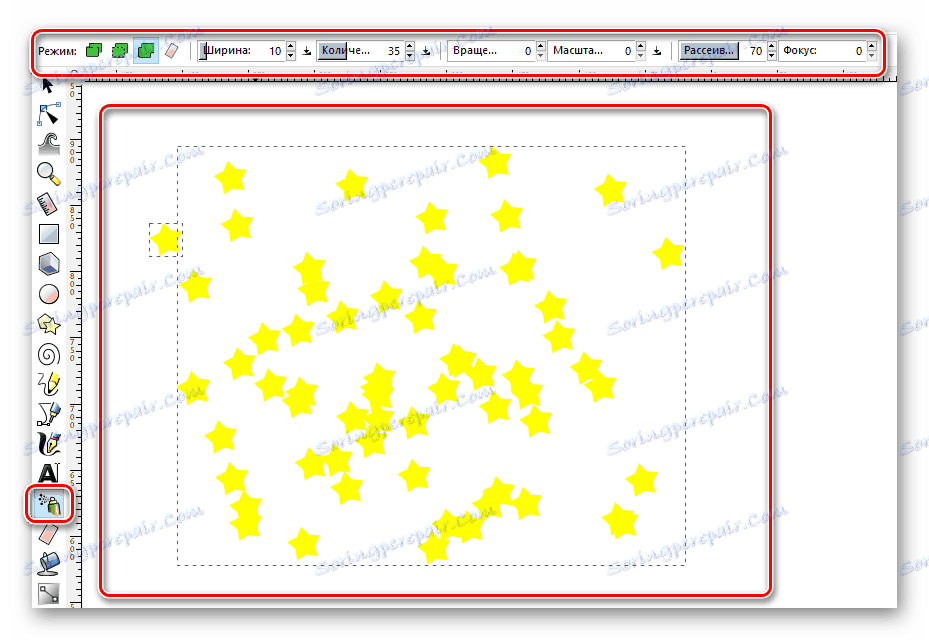Select the Rectangle tool
This screenshot has width=929, height=640.
(x=49, y=233)
